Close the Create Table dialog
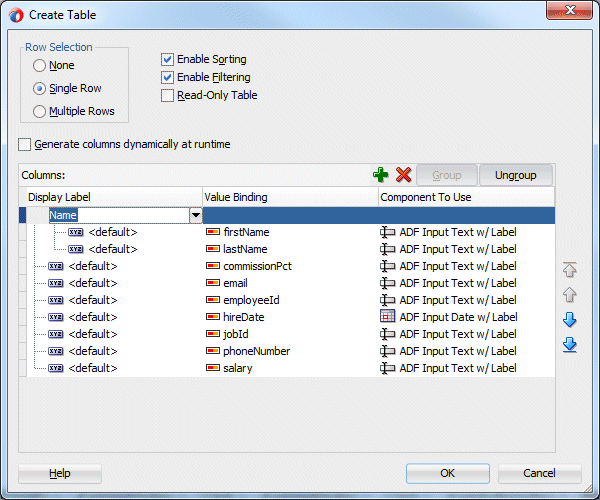The width and height of the screenshot is (600, 500). (570, 10)
